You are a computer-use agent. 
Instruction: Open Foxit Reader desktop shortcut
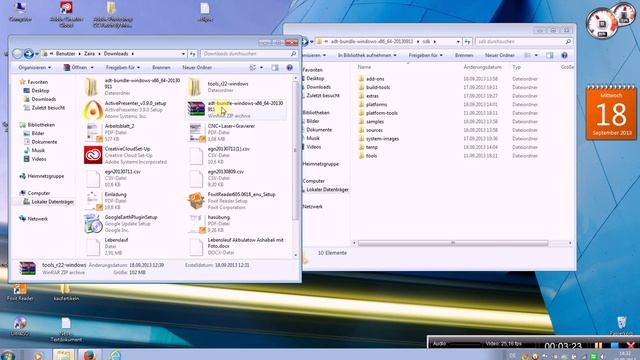[20, 293]
